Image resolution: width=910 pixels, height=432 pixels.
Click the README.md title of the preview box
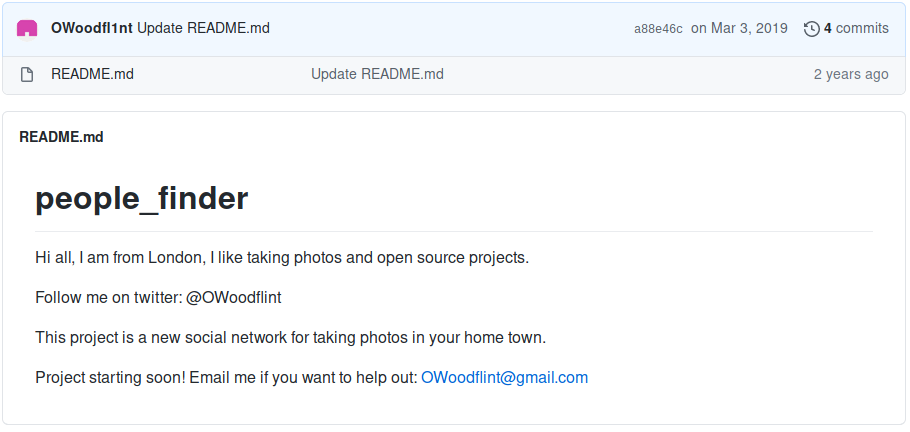point(61,137)
